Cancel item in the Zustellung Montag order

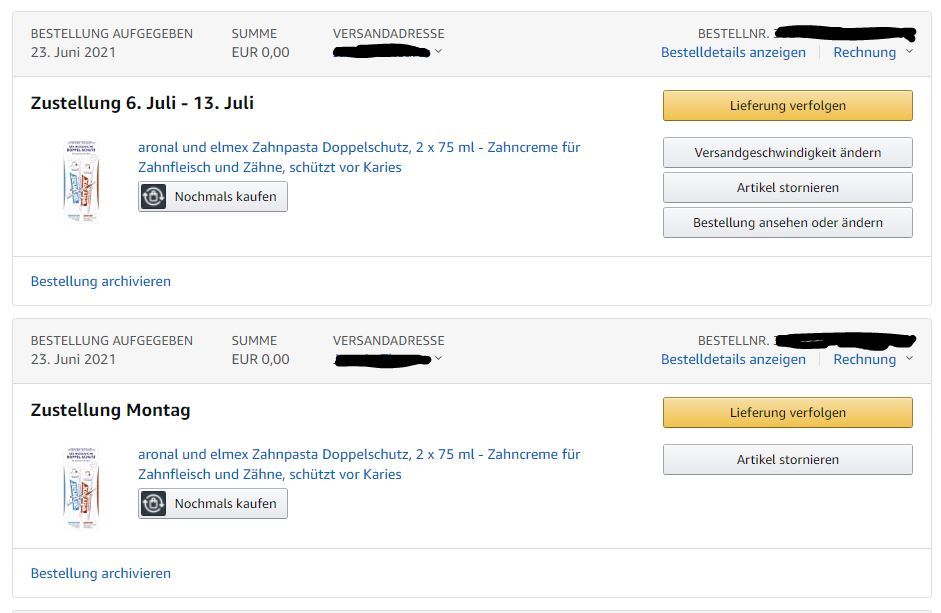[x=787, y=459]
